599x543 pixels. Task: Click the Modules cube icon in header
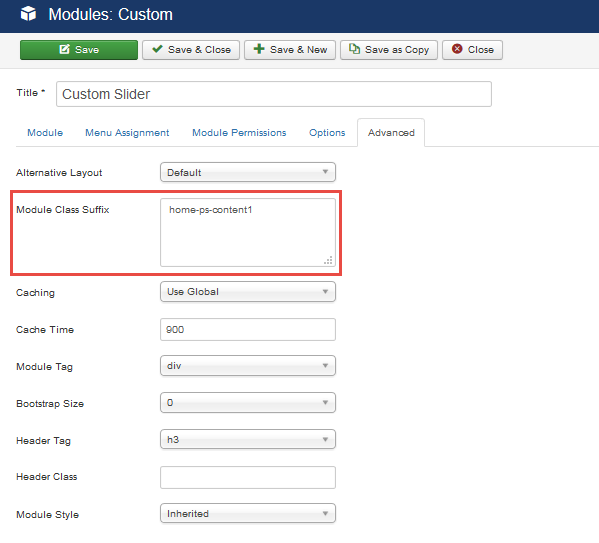(28, 14)
